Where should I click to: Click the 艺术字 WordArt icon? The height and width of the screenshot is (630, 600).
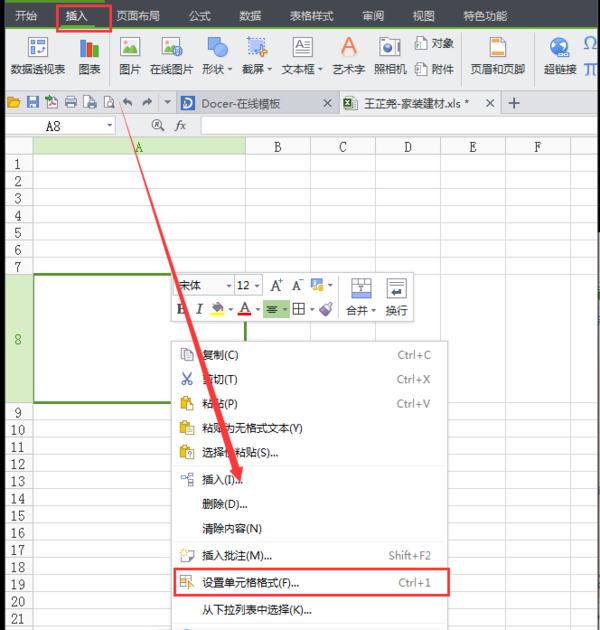[x=348, y=49]
